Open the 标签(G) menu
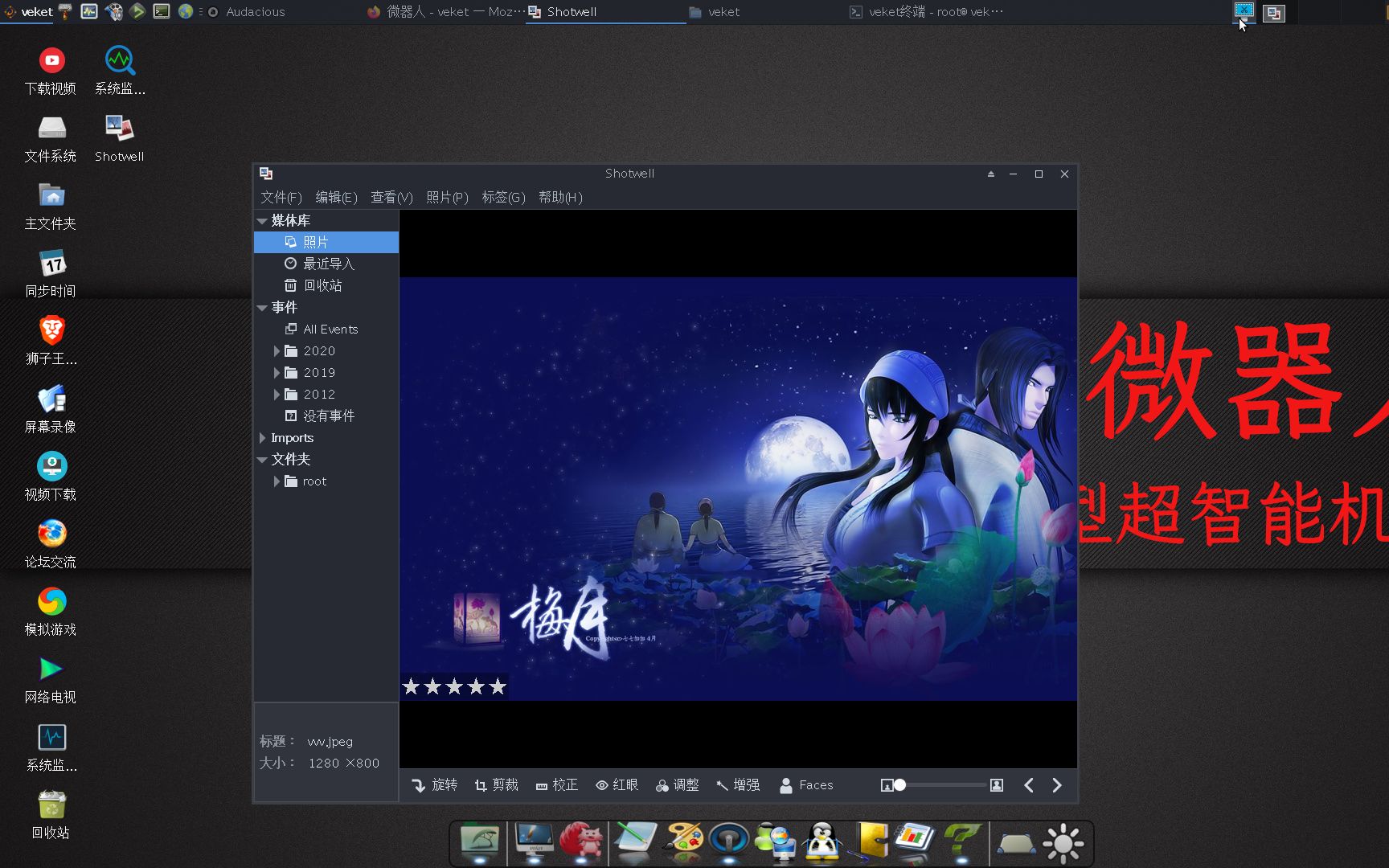The height and width of the screenshot is (868, 1389). click(x=503, y=197)
